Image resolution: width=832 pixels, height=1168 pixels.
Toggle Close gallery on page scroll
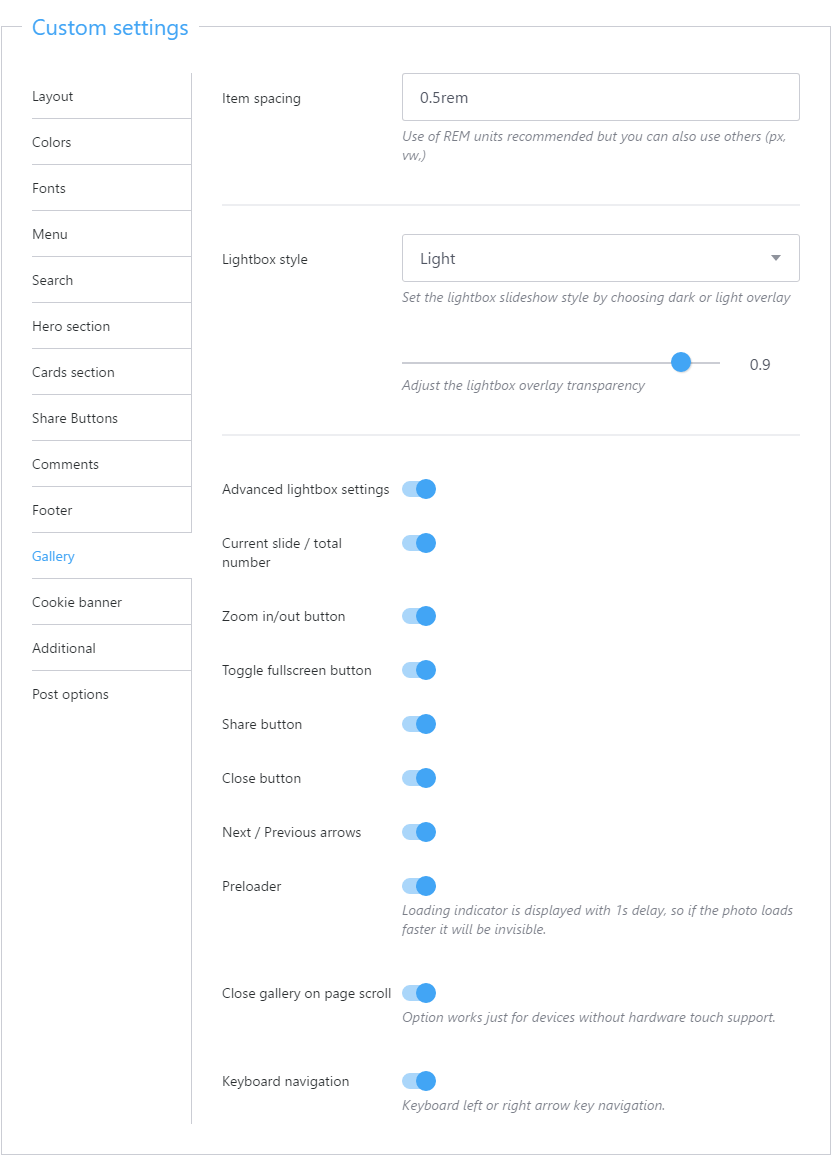point(419,993)
